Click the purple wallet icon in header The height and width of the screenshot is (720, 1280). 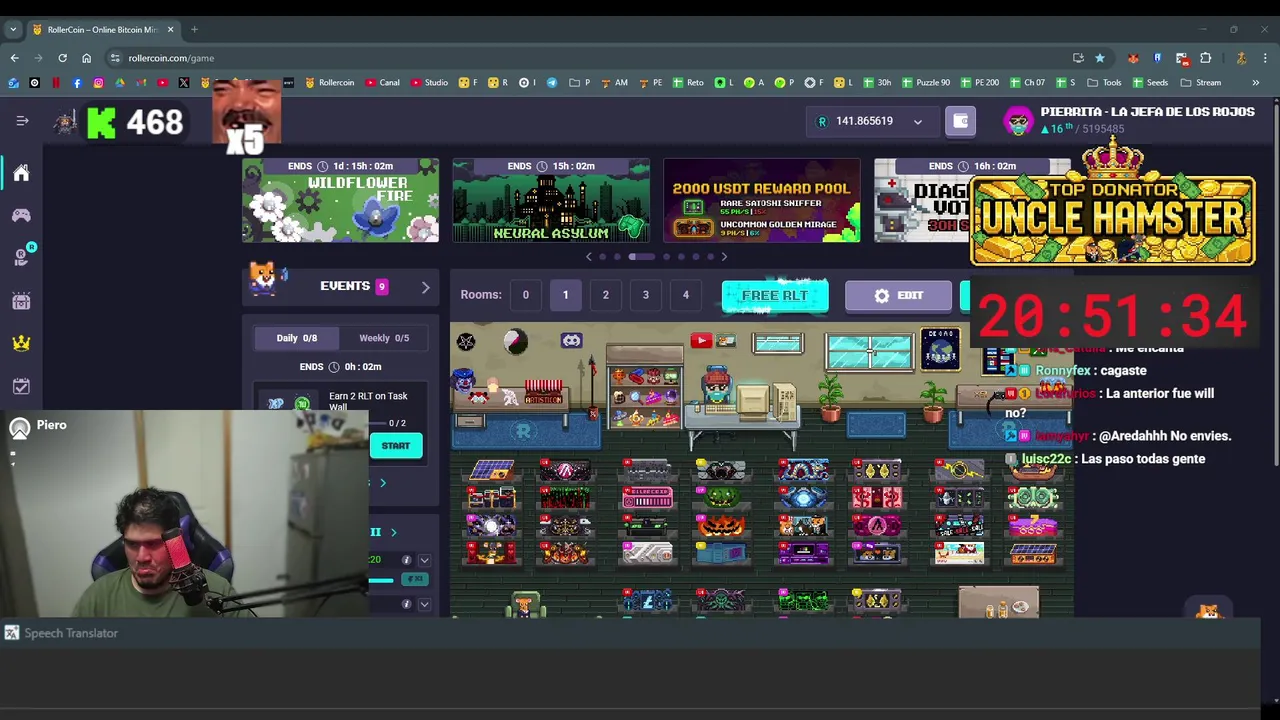tap(960, 121)
